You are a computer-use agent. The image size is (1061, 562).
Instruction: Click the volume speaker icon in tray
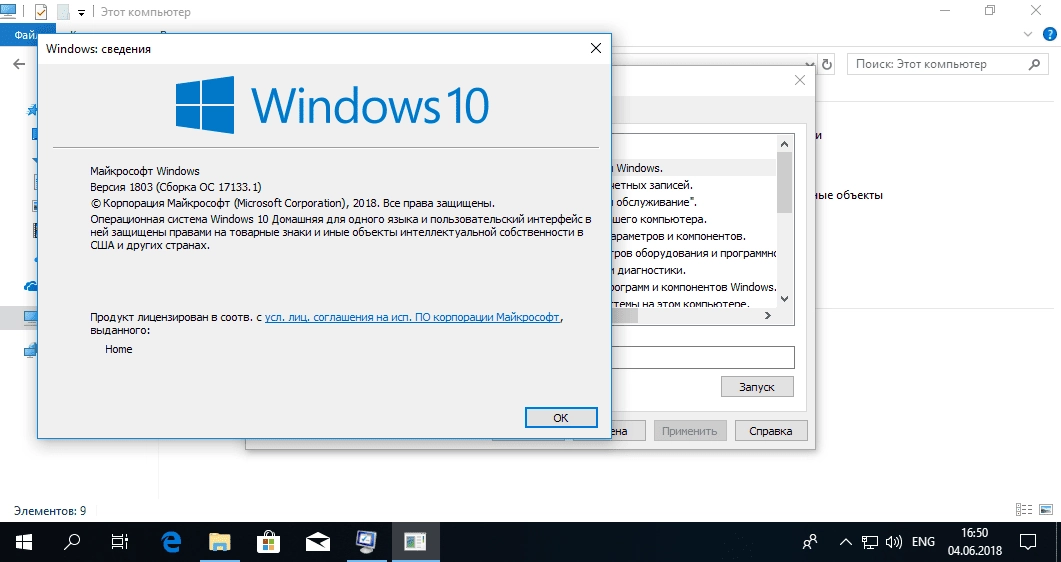tap(894, 542)
